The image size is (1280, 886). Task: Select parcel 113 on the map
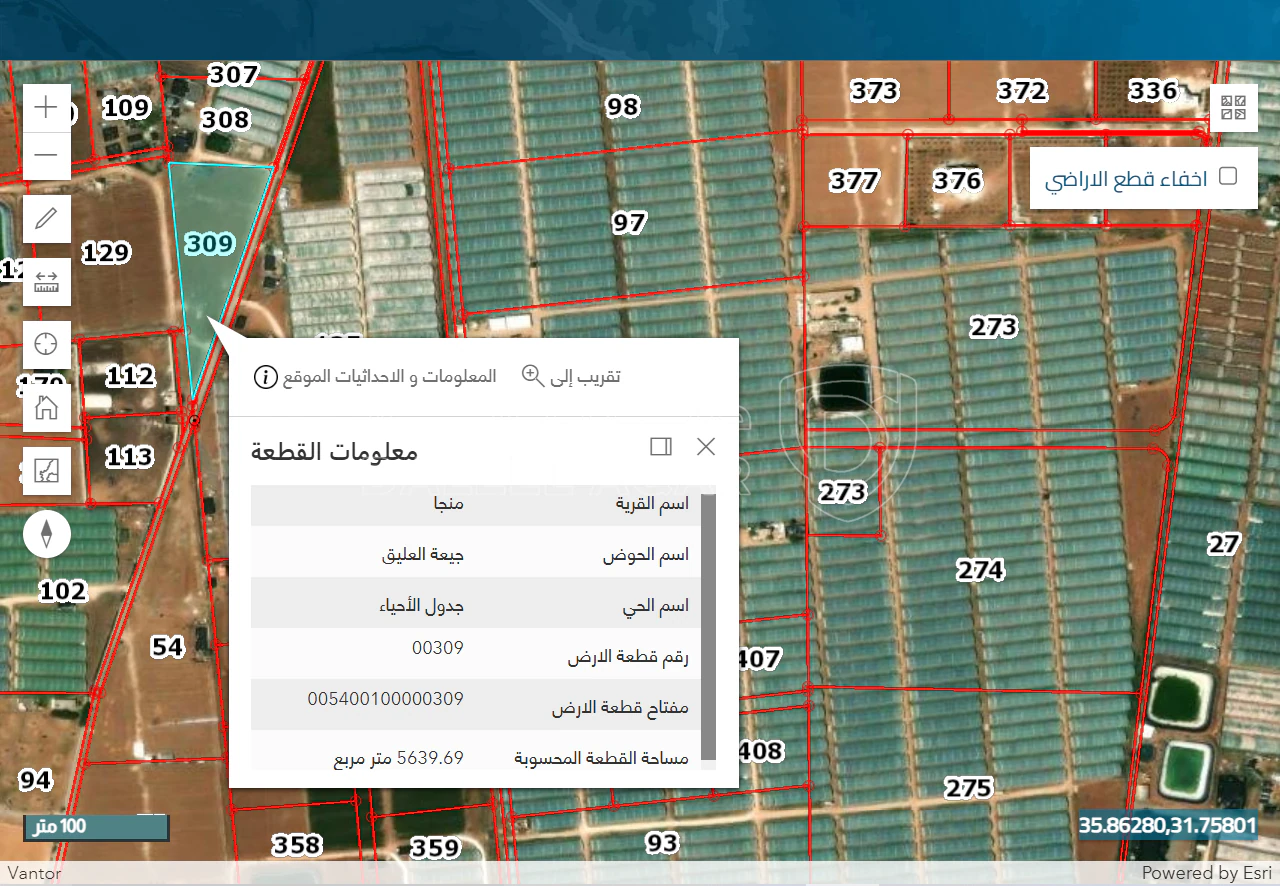[x=129, y=457]
